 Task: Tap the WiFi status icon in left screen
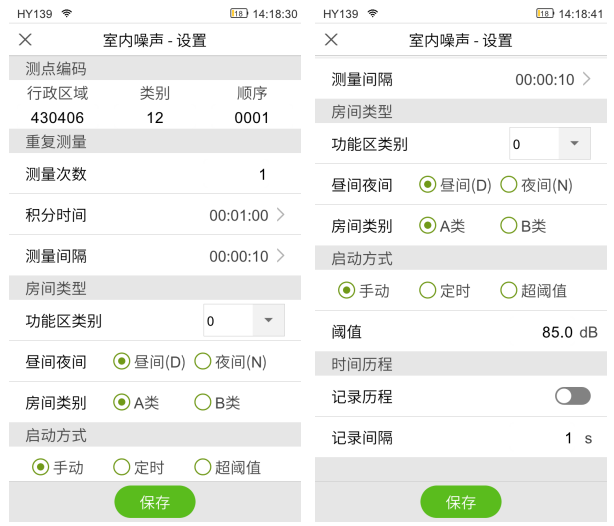click(x=67, y=14)
